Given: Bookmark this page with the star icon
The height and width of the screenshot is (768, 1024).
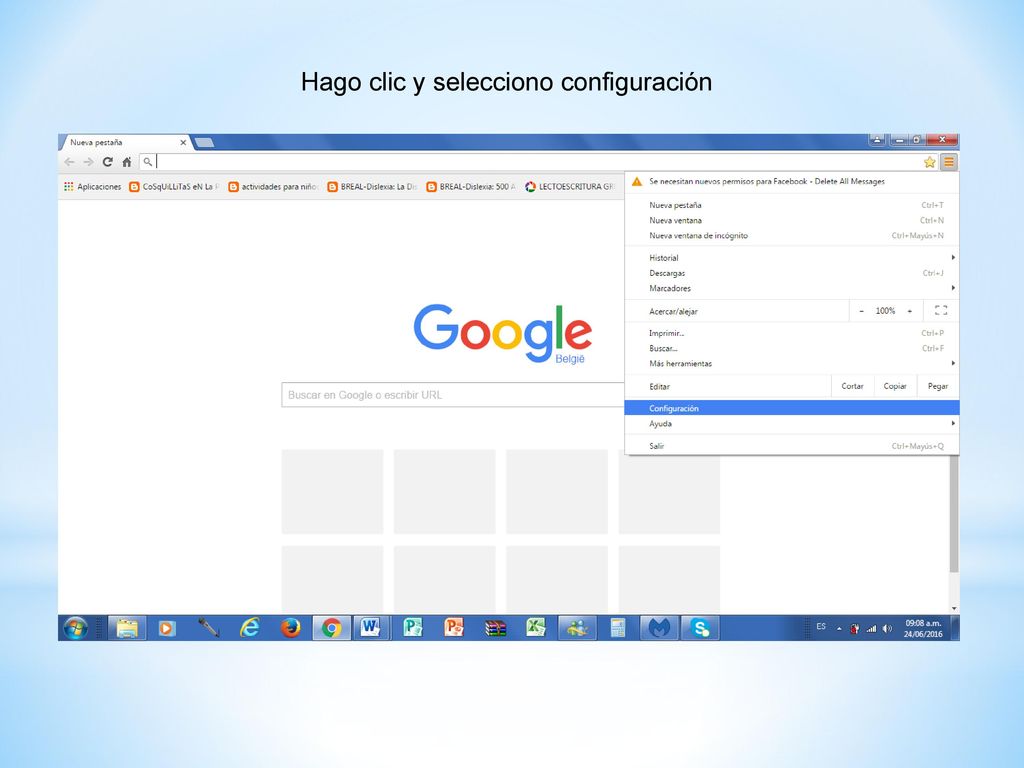Looking at the screenshot, I should point(929,162).
